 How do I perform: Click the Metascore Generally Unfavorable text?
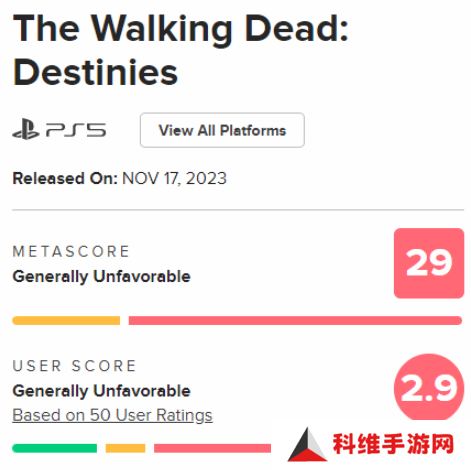(x=101, y=277)
